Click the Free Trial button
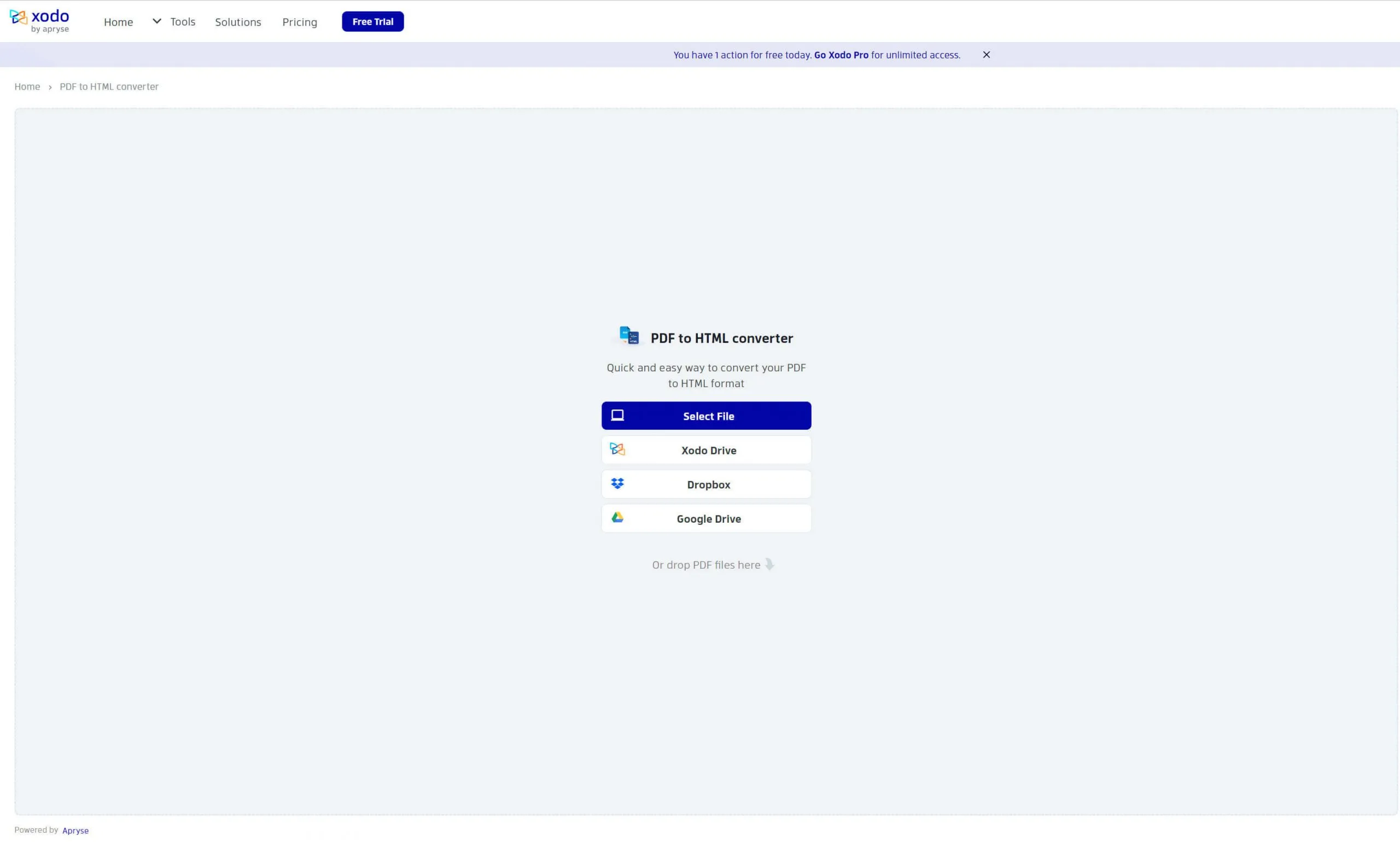 [x=372, y=21]
